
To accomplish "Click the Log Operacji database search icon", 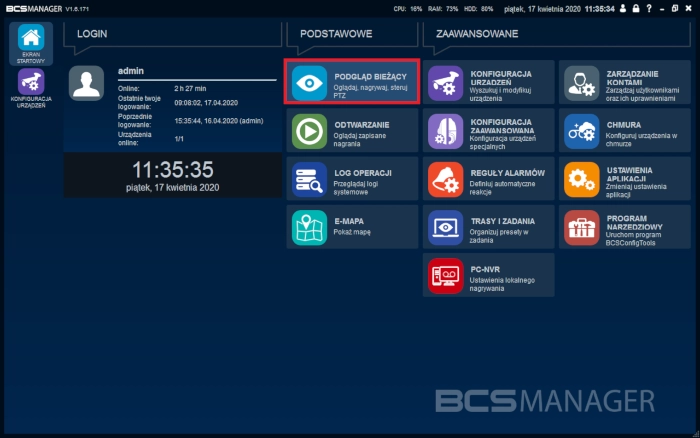I will pyautogui.click(x=309, y=179).
